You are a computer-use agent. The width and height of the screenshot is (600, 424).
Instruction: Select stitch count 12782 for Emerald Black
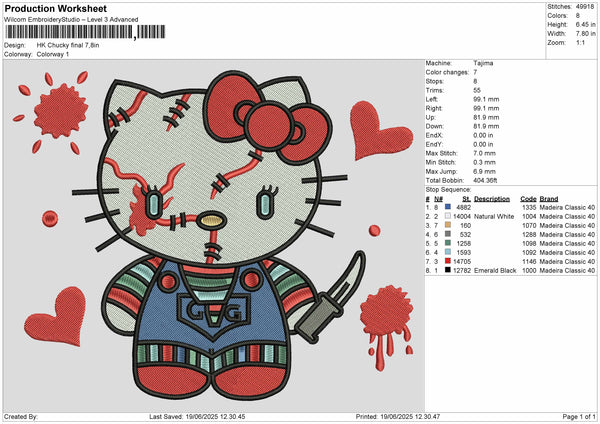[x=462, y=270]
